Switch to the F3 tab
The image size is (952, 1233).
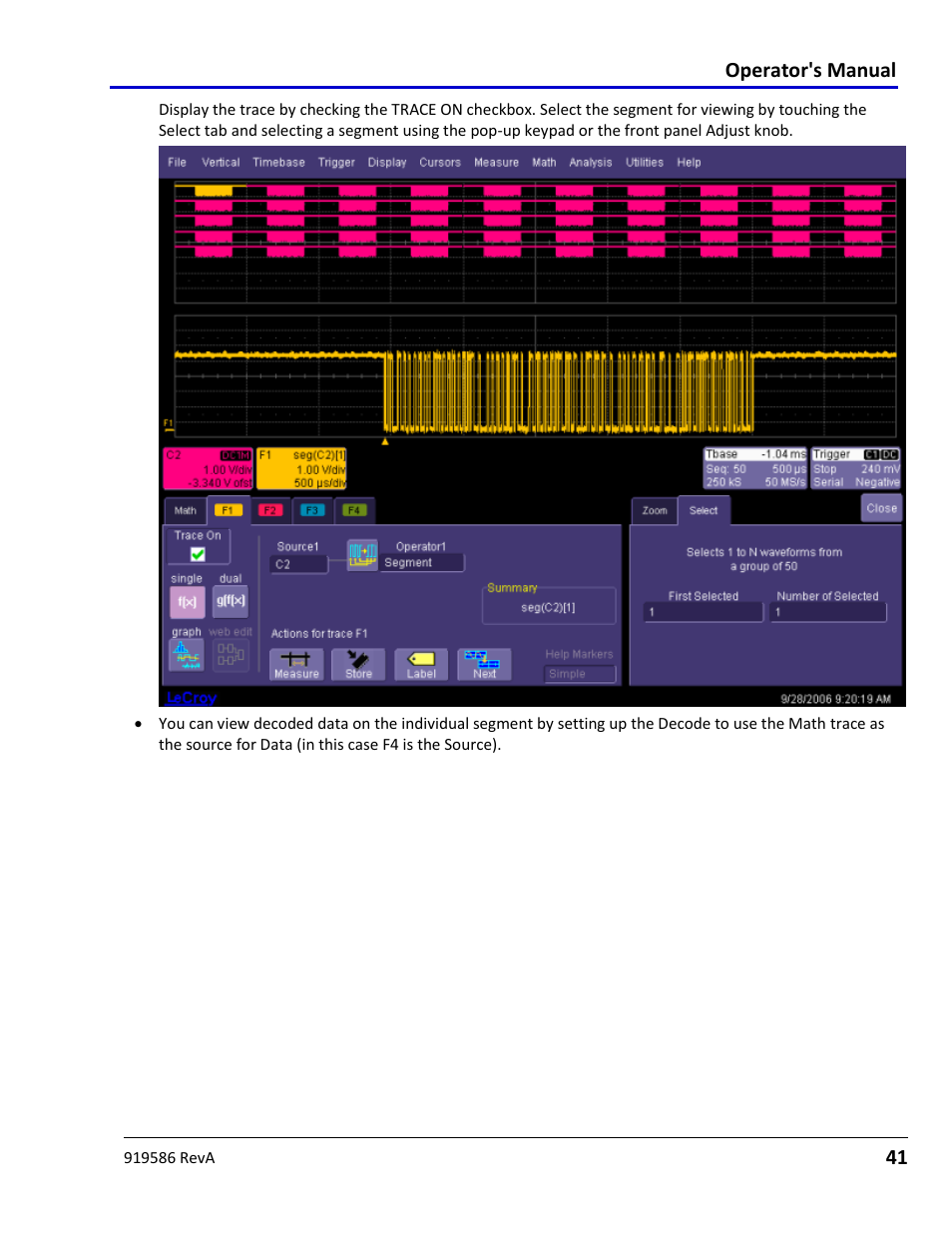click(x=312, y=510)
